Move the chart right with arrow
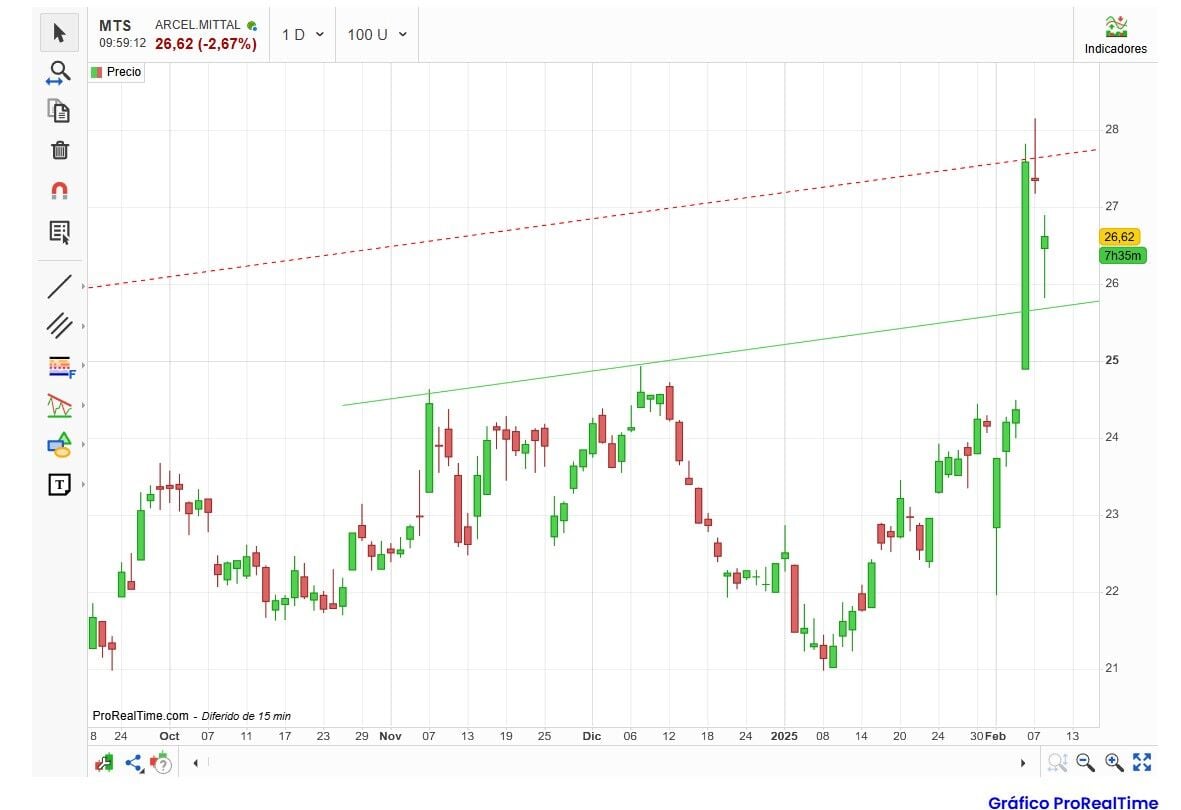This screenshot has height=810, width=1181. [1023, 763]
